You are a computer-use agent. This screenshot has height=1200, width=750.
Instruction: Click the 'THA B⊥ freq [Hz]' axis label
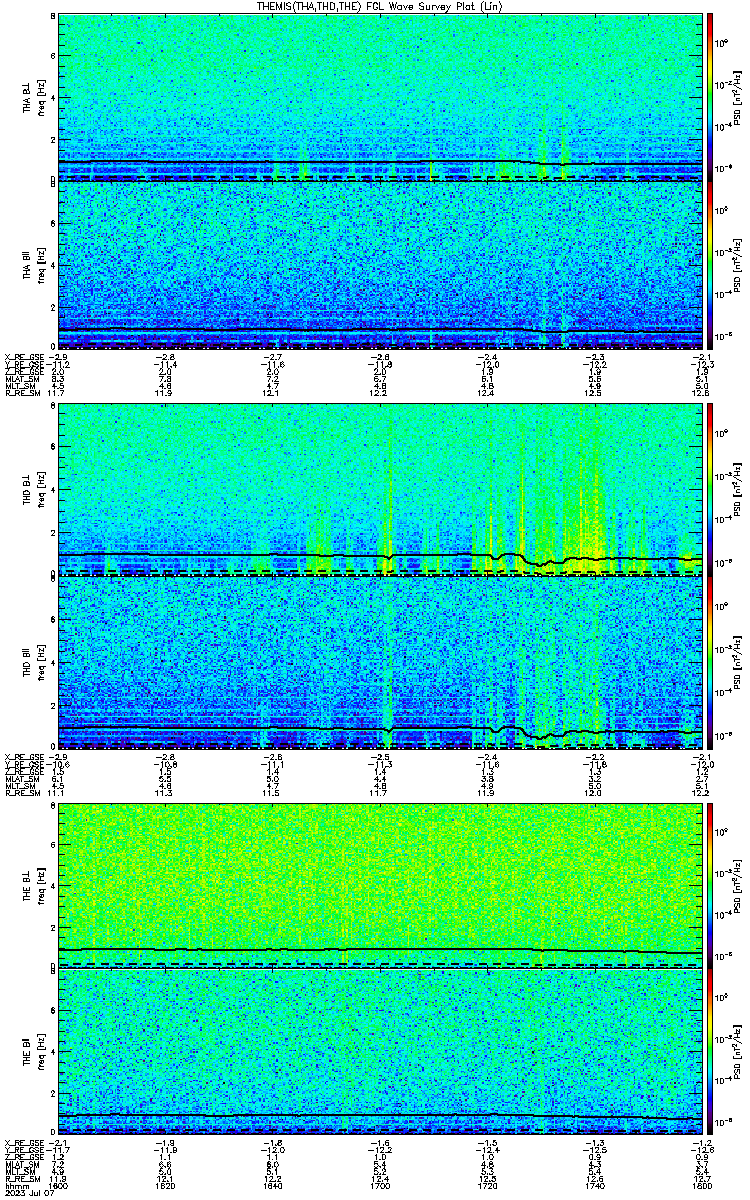click(x=35, y=97)
